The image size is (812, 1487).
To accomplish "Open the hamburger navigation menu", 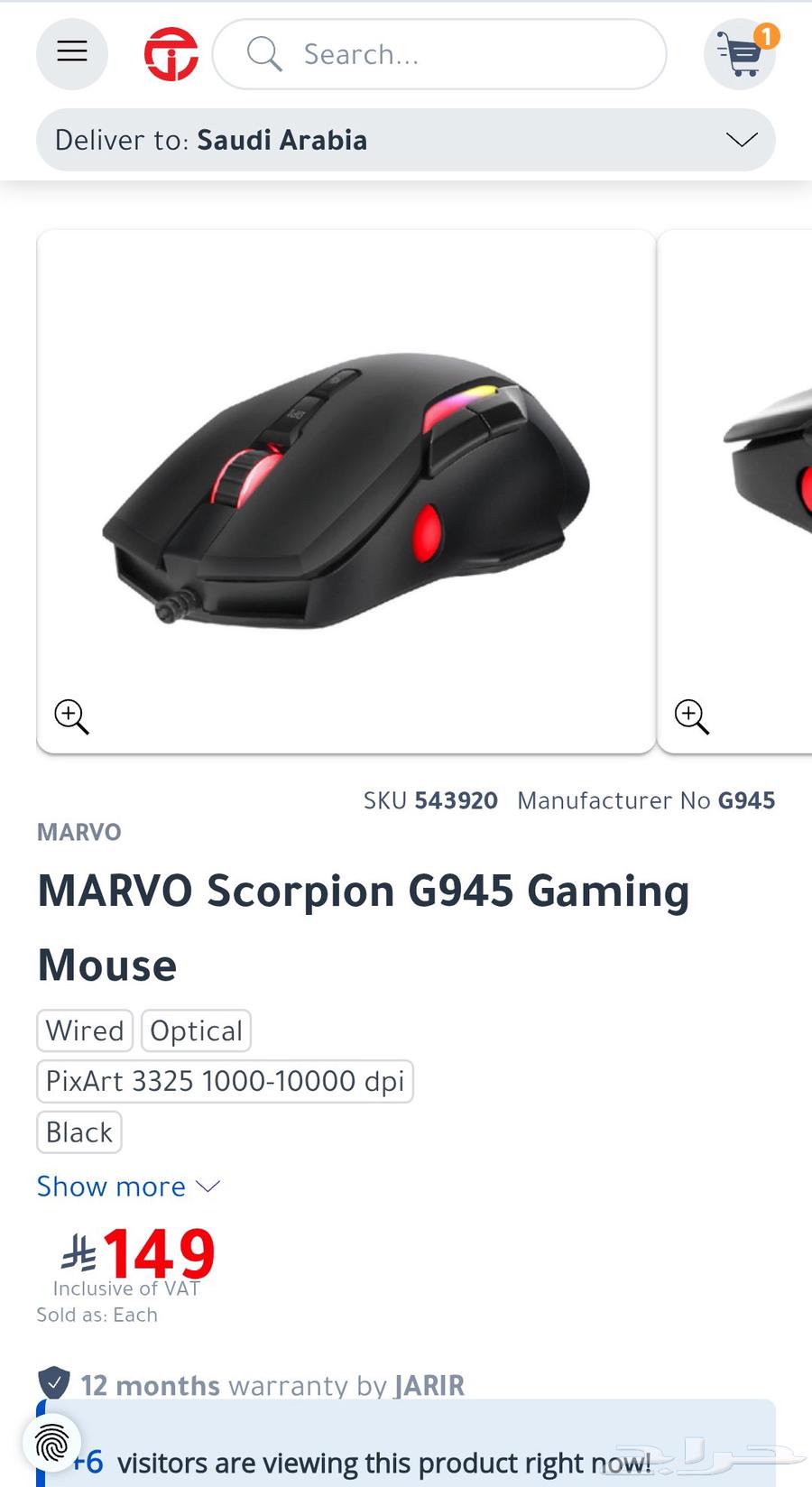I will (71, 53).
